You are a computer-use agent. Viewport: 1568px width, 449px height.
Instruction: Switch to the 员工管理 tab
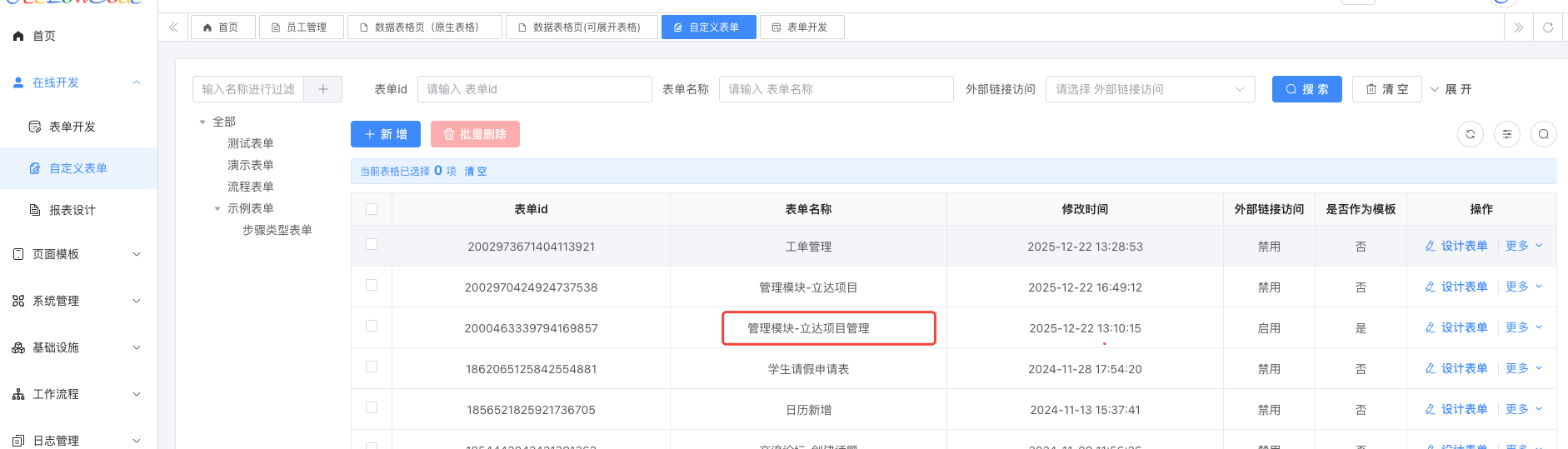[x=299, y=27]
